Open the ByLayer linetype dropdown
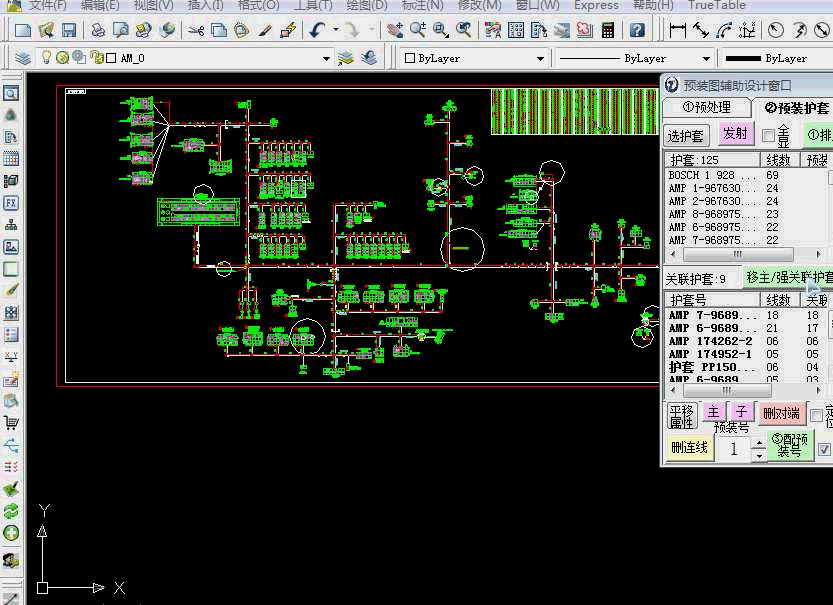 pyautogui.click(x=706, y=59)
